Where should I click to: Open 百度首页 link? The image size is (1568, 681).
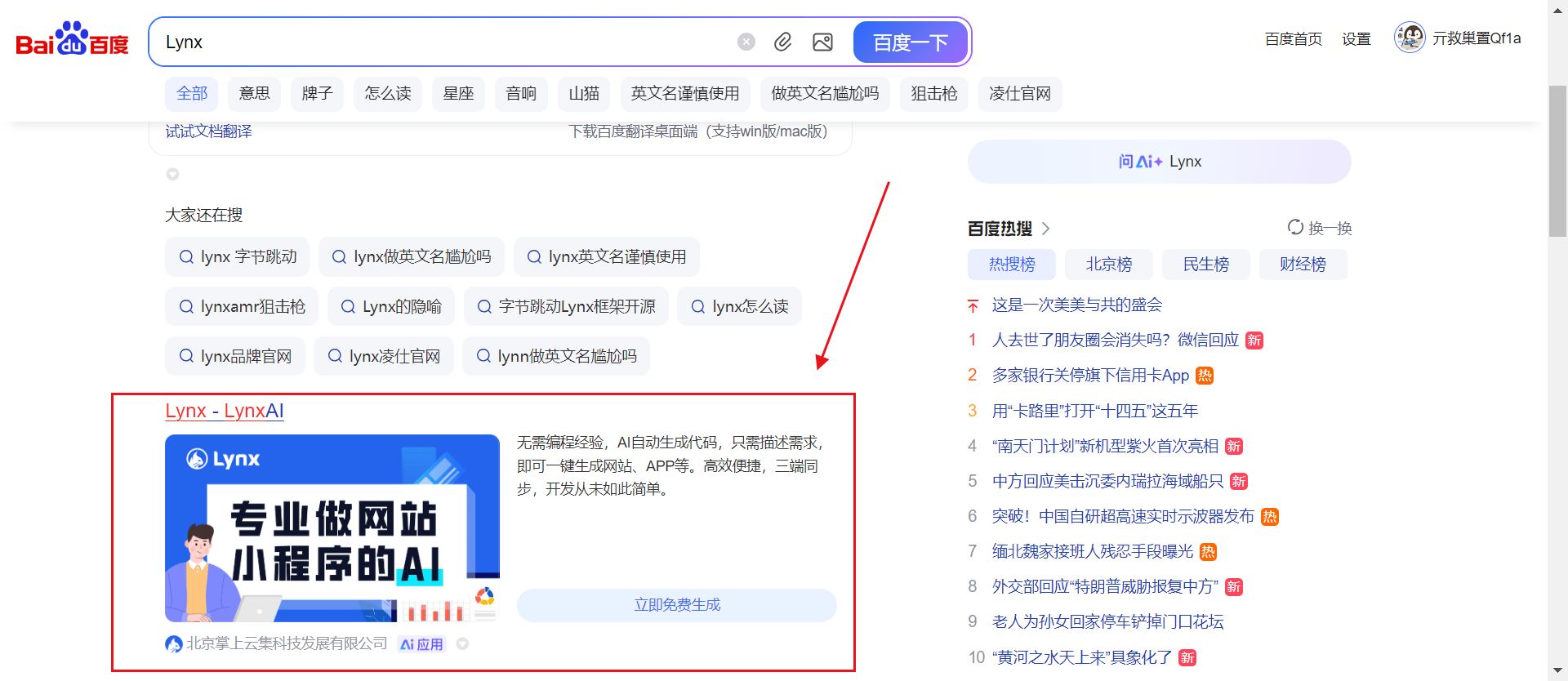[1294, 39]
